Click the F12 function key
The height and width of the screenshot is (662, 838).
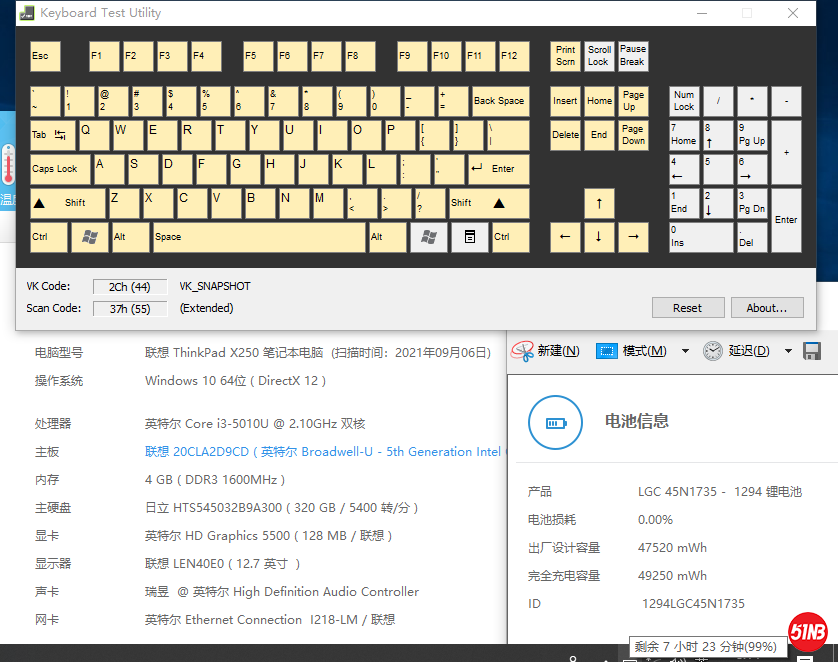514,56
